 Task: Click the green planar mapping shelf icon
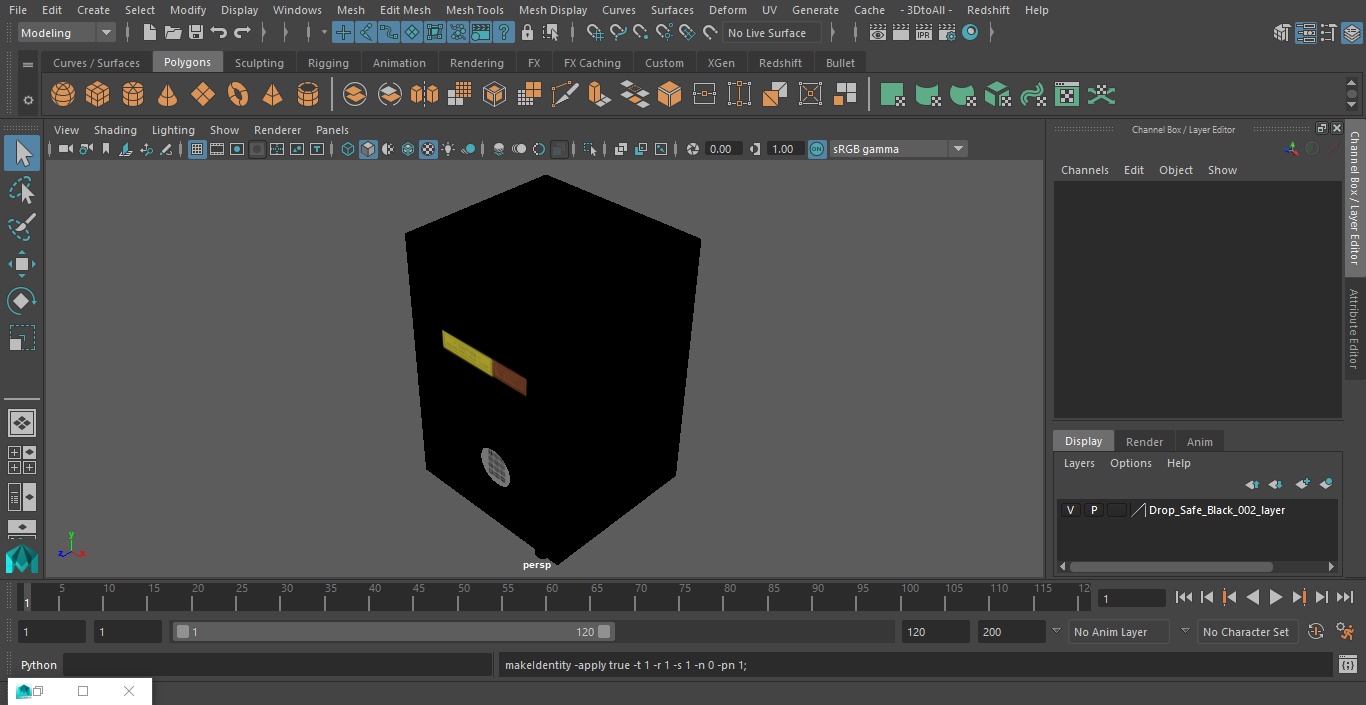[x=892, y=95]
